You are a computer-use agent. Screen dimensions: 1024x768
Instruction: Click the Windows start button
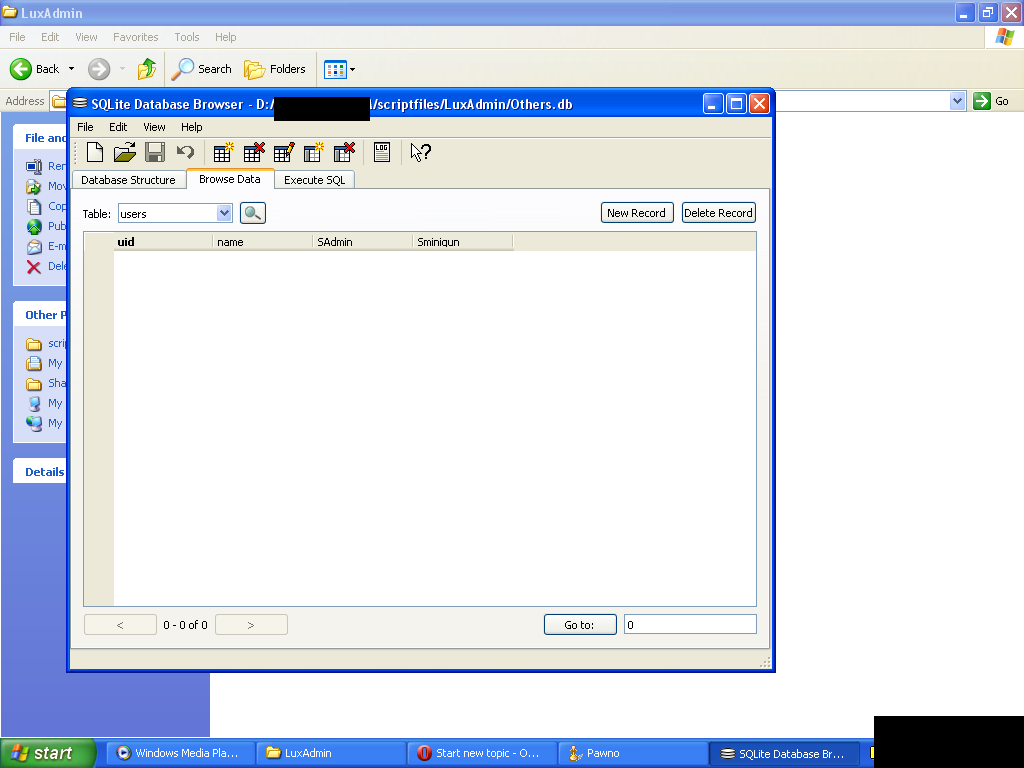(48, 753)
